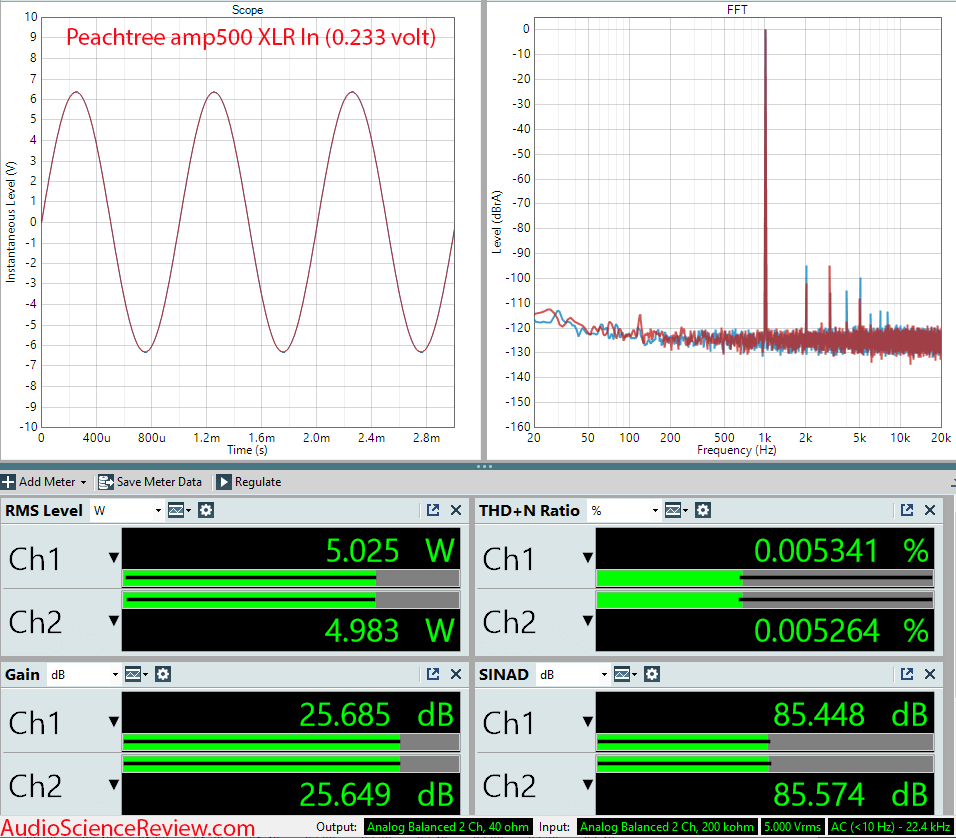Viewport: 956px width, 838px height.
Task: Click Gain Ch1 bar meter
Action: (x=291, y=742)
